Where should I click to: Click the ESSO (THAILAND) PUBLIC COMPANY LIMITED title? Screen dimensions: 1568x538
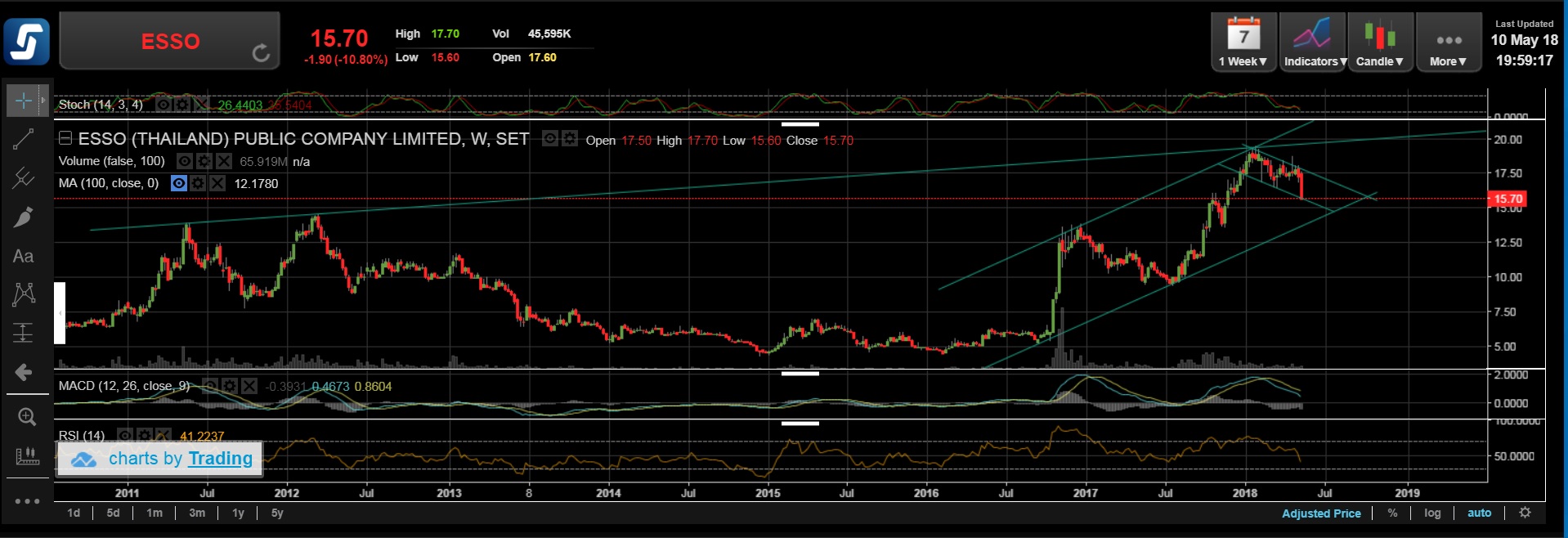click(x=303, y=139)
